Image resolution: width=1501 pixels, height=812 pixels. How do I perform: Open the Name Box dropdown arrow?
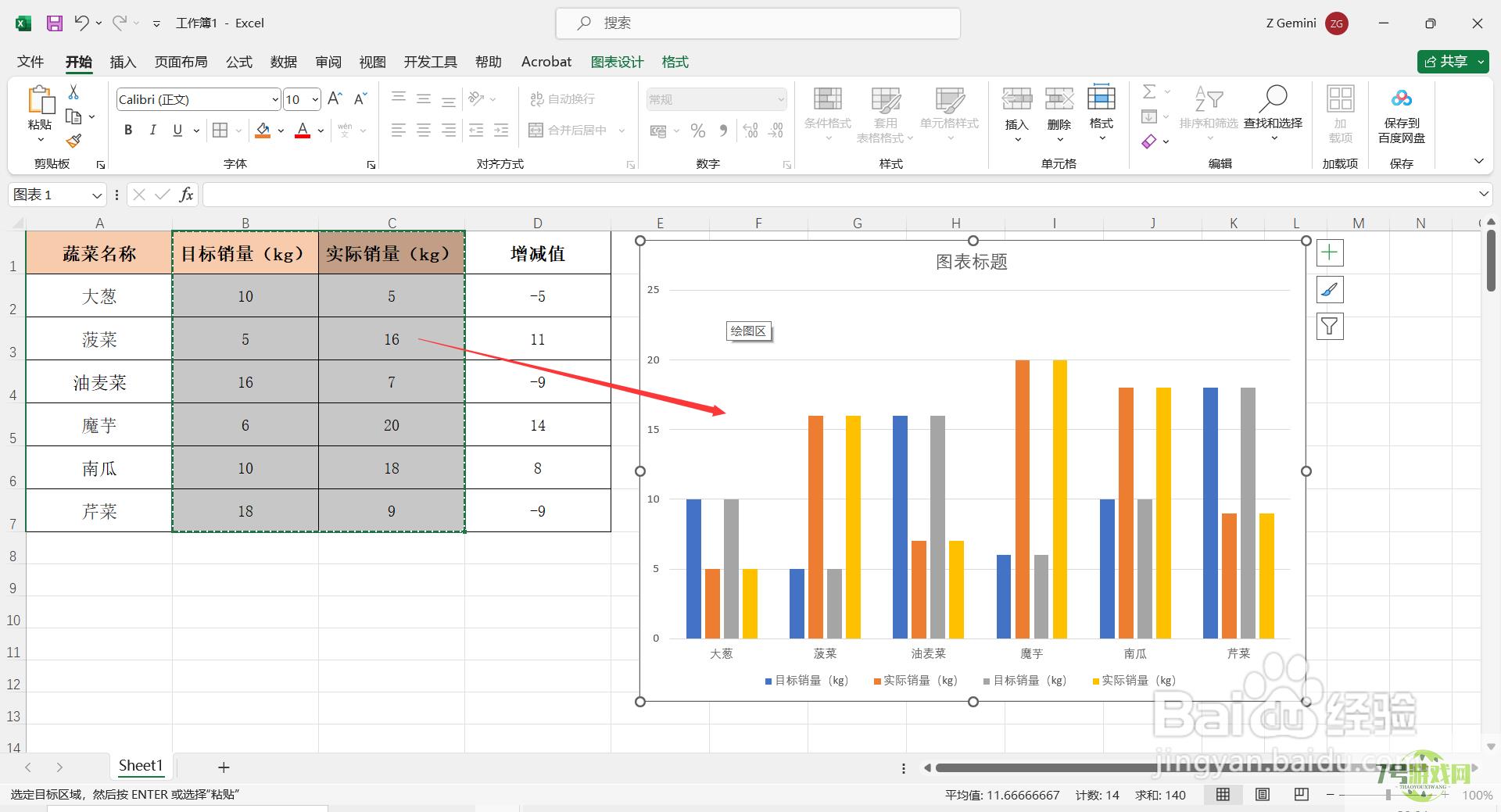(97, 195)
